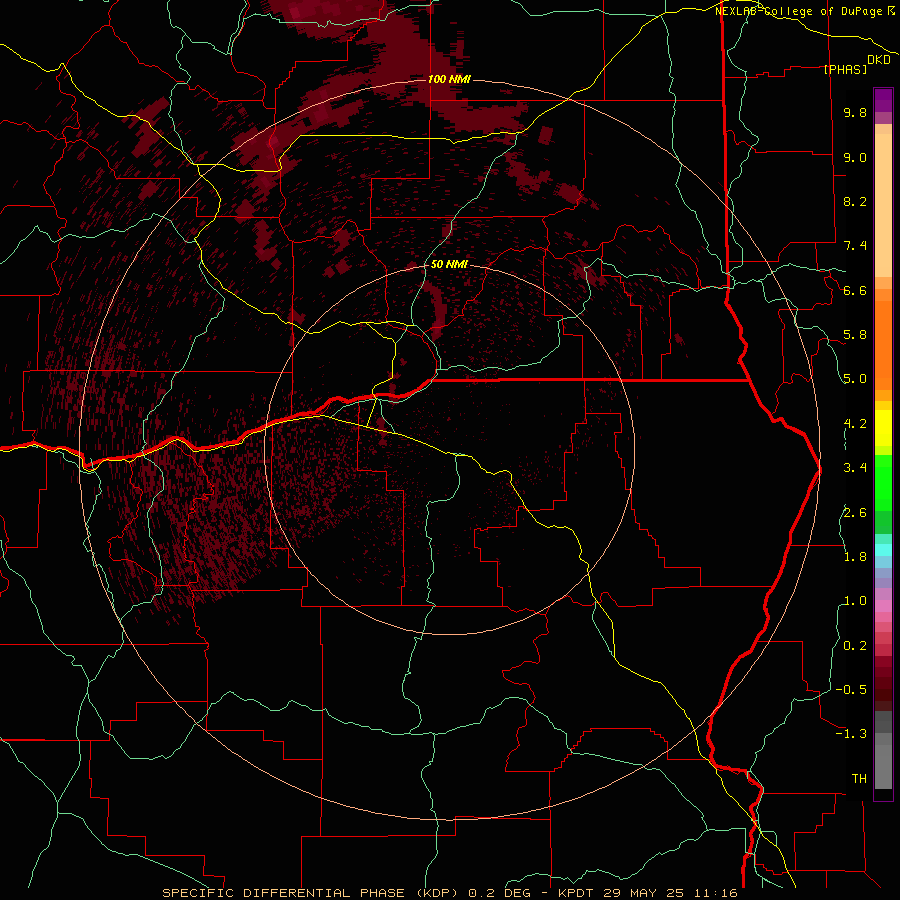Click the 8.2 scale value
Screen dimensions: 900x900
click(855, 201)
